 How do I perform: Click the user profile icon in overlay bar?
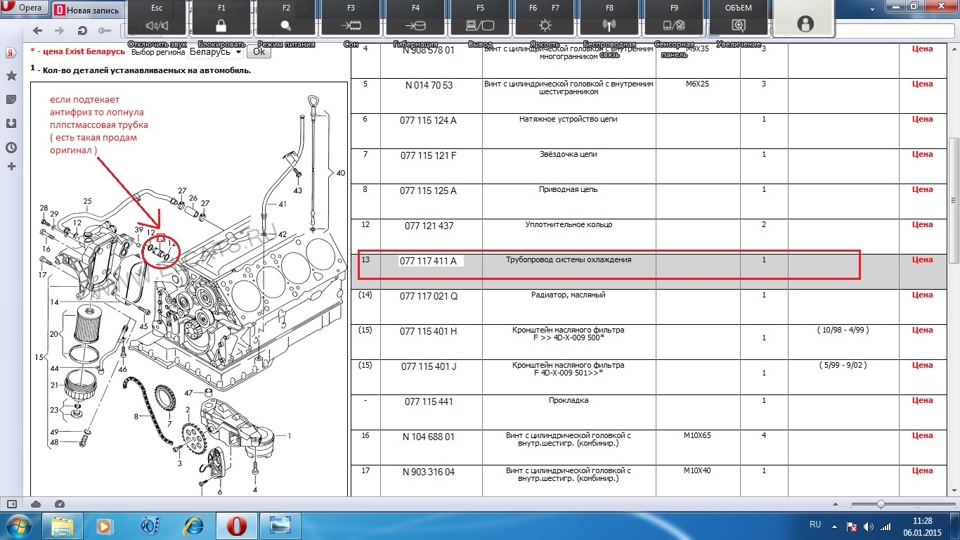pyautogui.click(x=805, y=23)
